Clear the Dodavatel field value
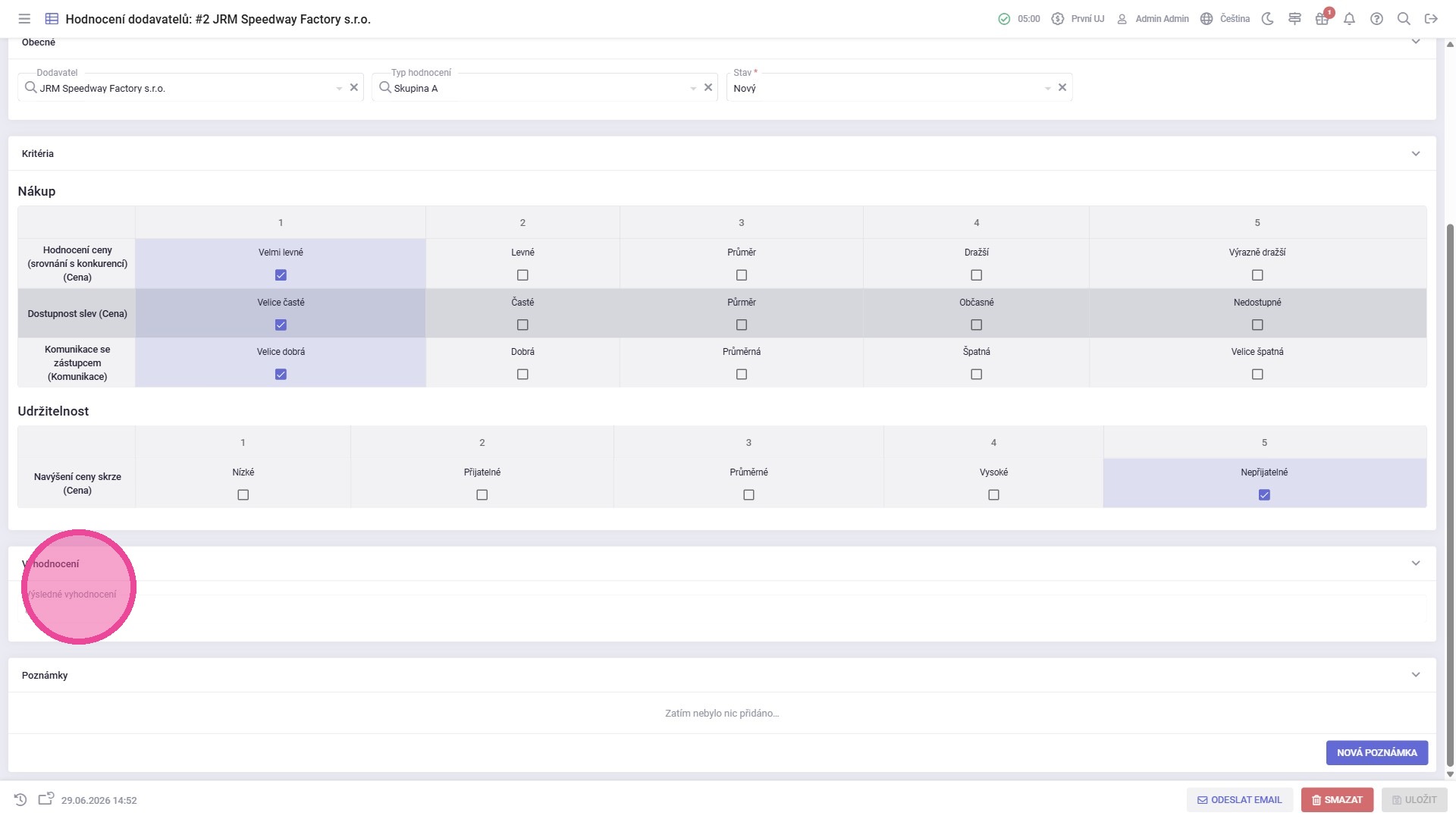 (x=353, y=87)
